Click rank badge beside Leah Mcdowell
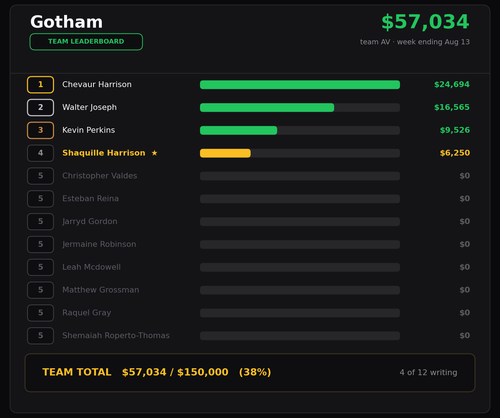Viewport: 500px width, 418px height. tap(40, 267)
